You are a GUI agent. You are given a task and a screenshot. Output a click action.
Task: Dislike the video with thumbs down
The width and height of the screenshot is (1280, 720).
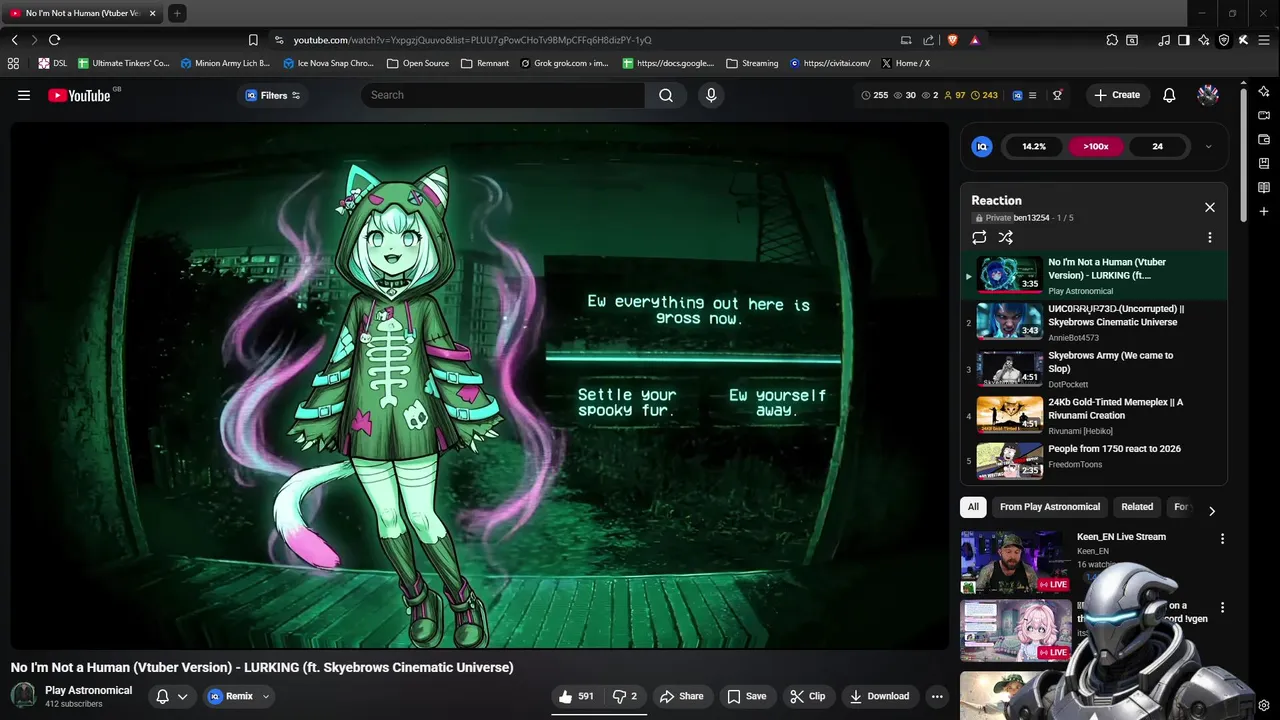(625, 696)
